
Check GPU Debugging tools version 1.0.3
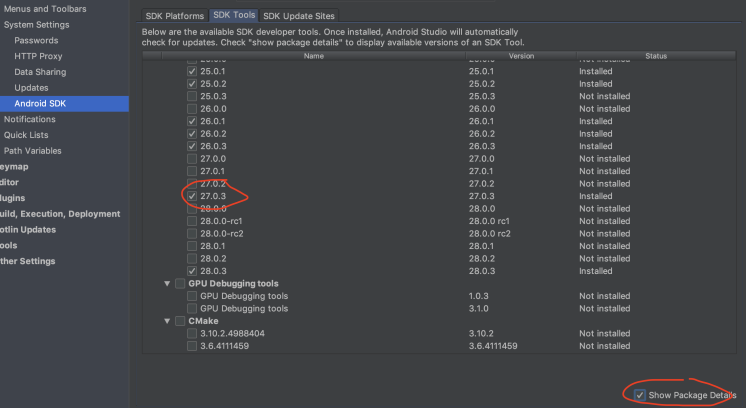192,296
